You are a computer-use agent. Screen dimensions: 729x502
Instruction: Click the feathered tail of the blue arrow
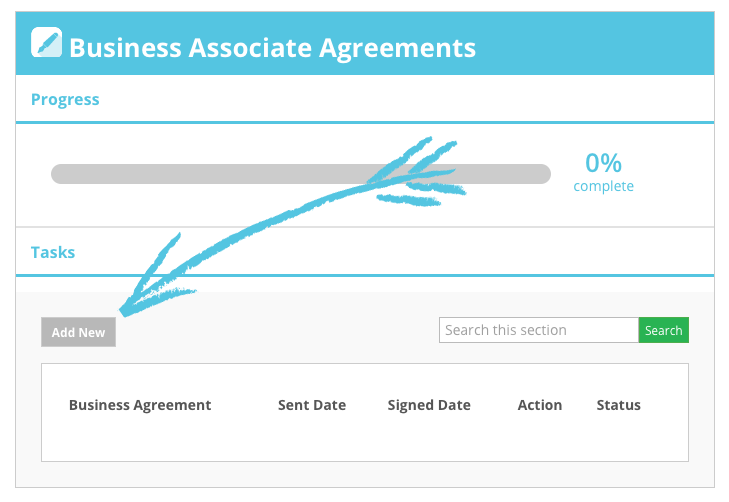tap(418, 172)
